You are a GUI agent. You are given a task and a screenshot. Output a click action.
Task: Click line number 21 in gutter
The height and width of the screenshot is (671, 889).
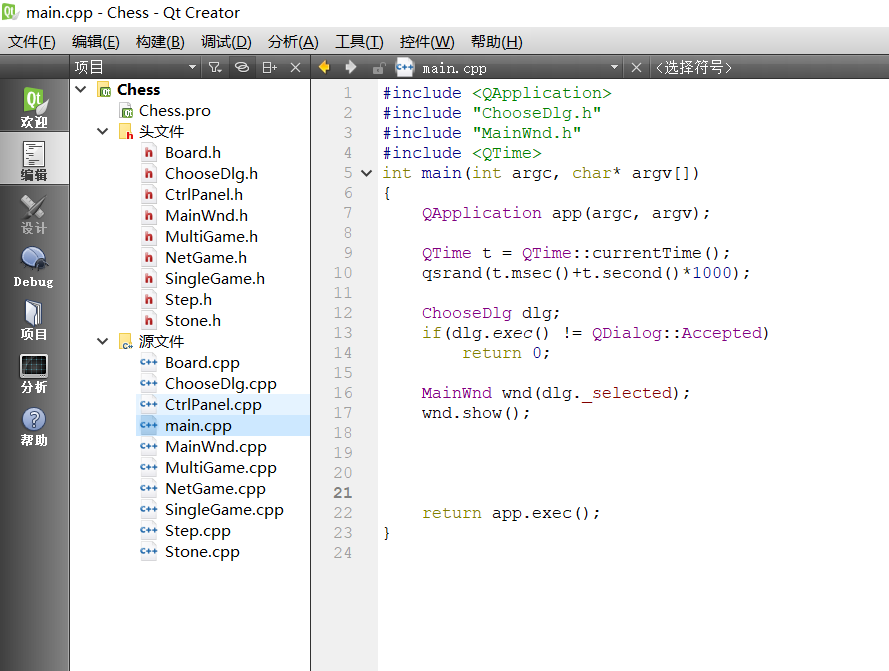342,492
